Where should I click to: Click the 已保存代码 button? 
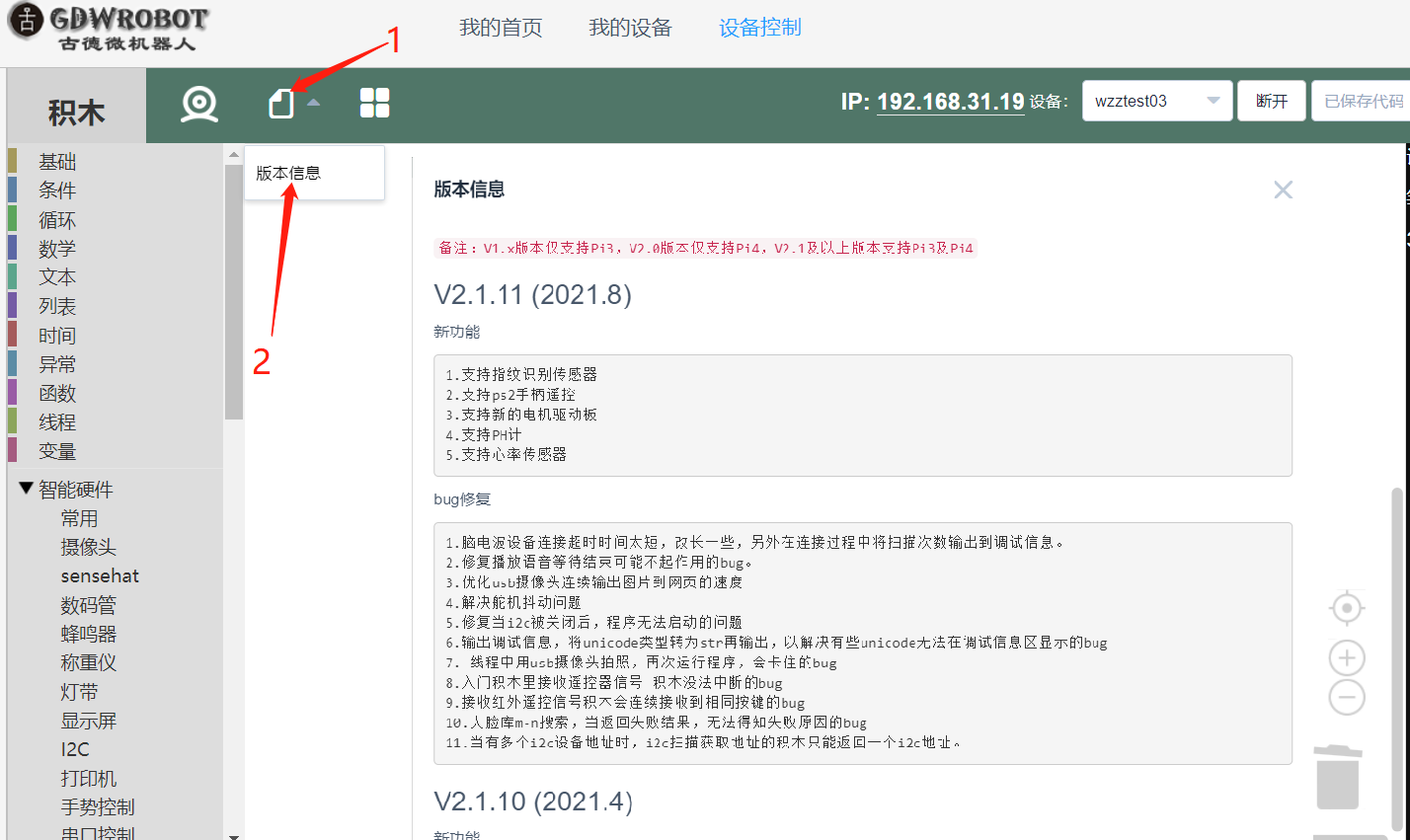[x=1363, y=101]
